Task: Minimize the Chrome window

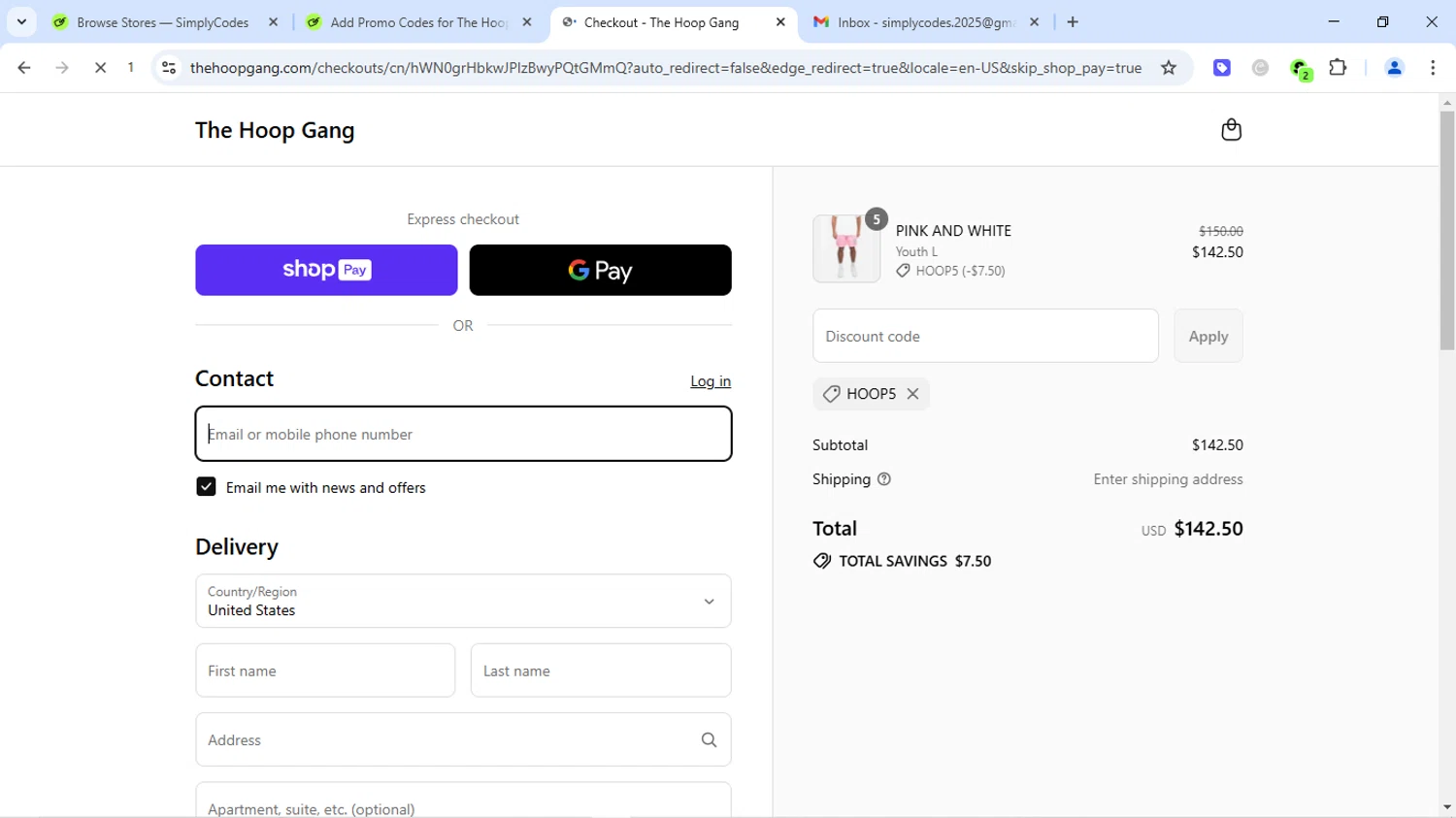Action: coord(1334,21)
